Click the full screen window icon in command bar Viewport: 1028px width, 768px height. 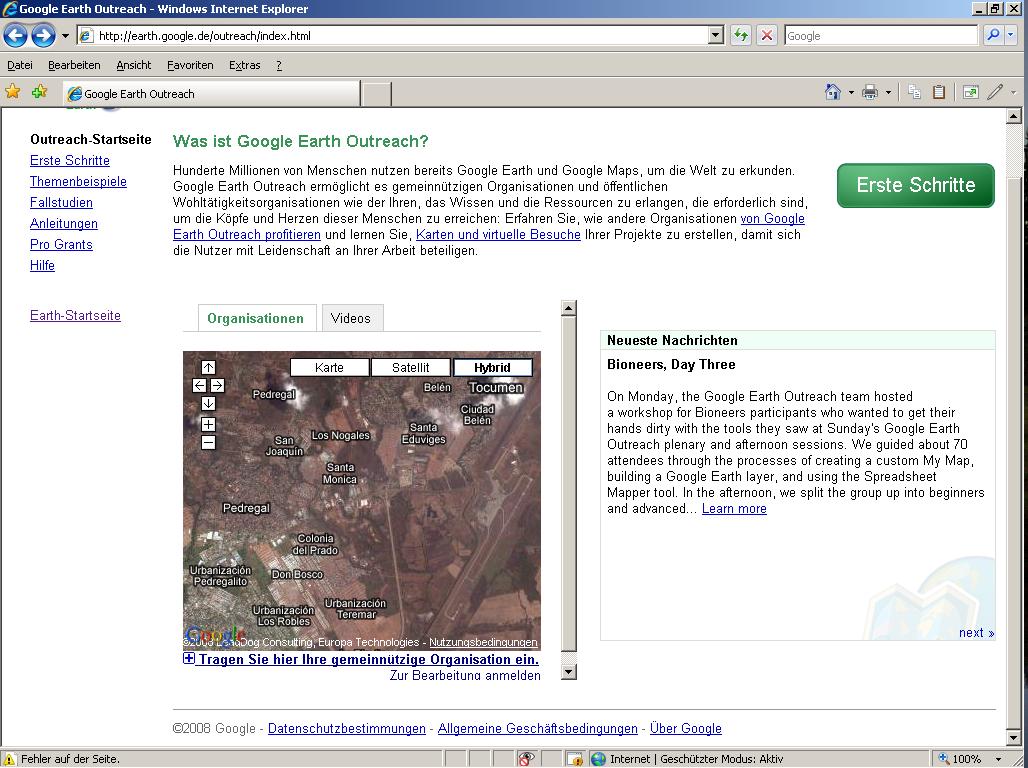pyautogui.click(x=970, y=92)
